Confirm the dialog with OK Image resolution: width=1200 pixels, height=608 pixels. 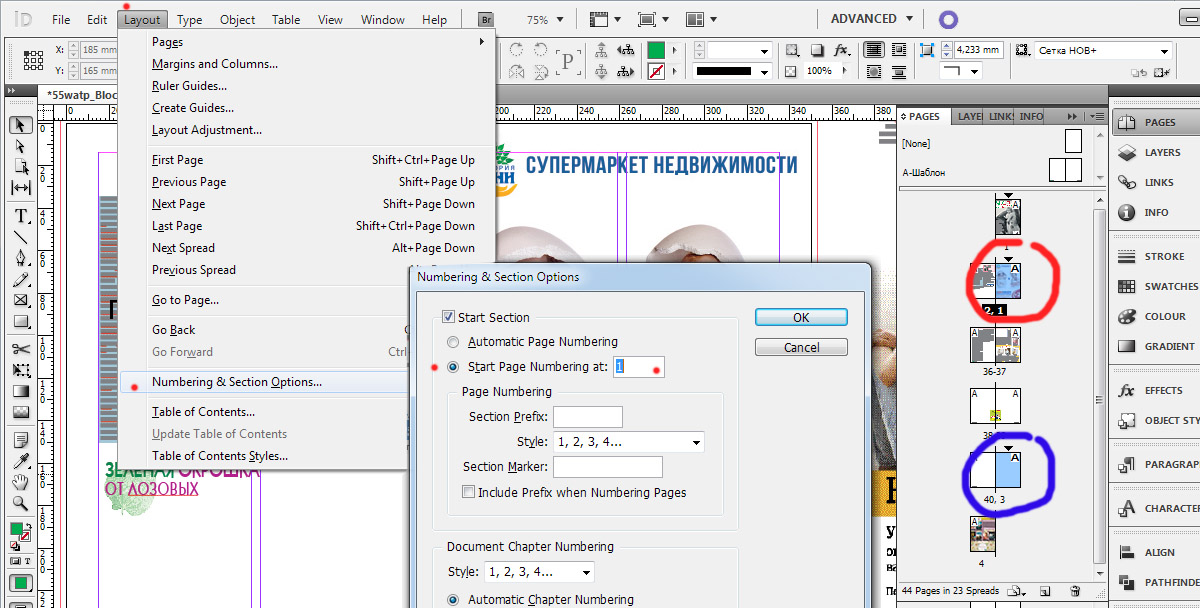[x=801, y=317]
